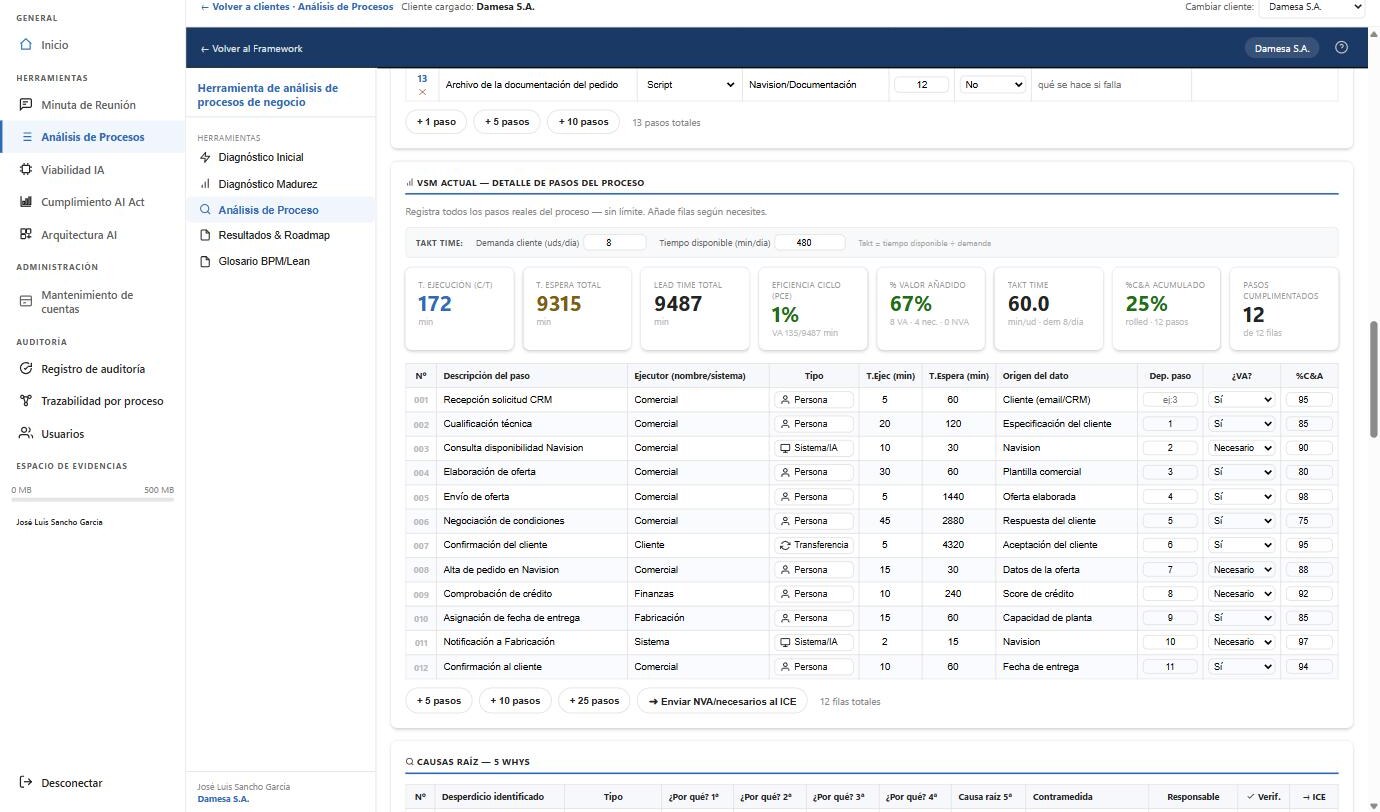
Task: Open ¿VA? dropdown for Consulta disponibilidad Navision
Action: click(x=1242, y=448)
